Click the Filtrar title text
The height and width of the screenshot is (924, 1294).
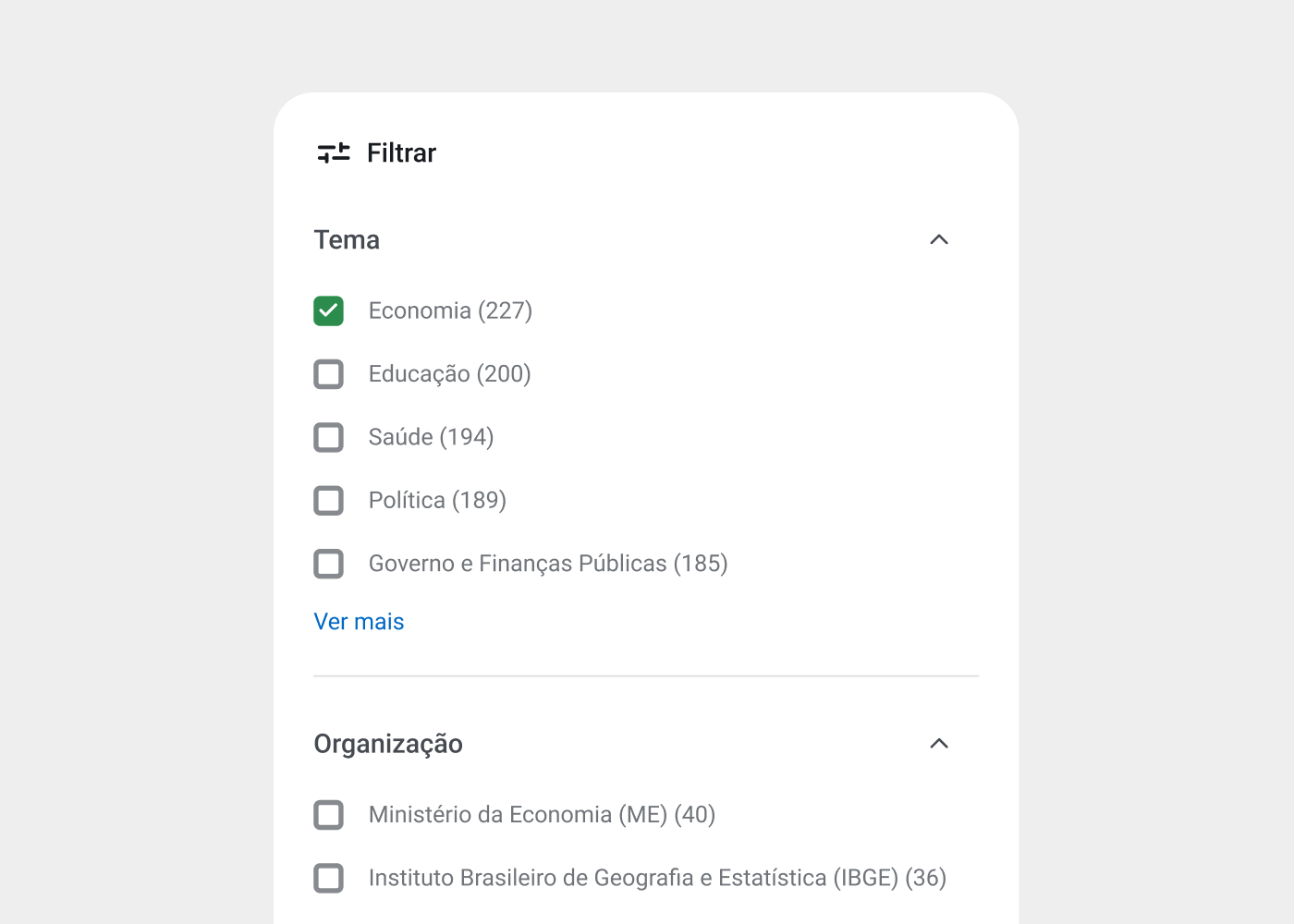pos(401,152)
